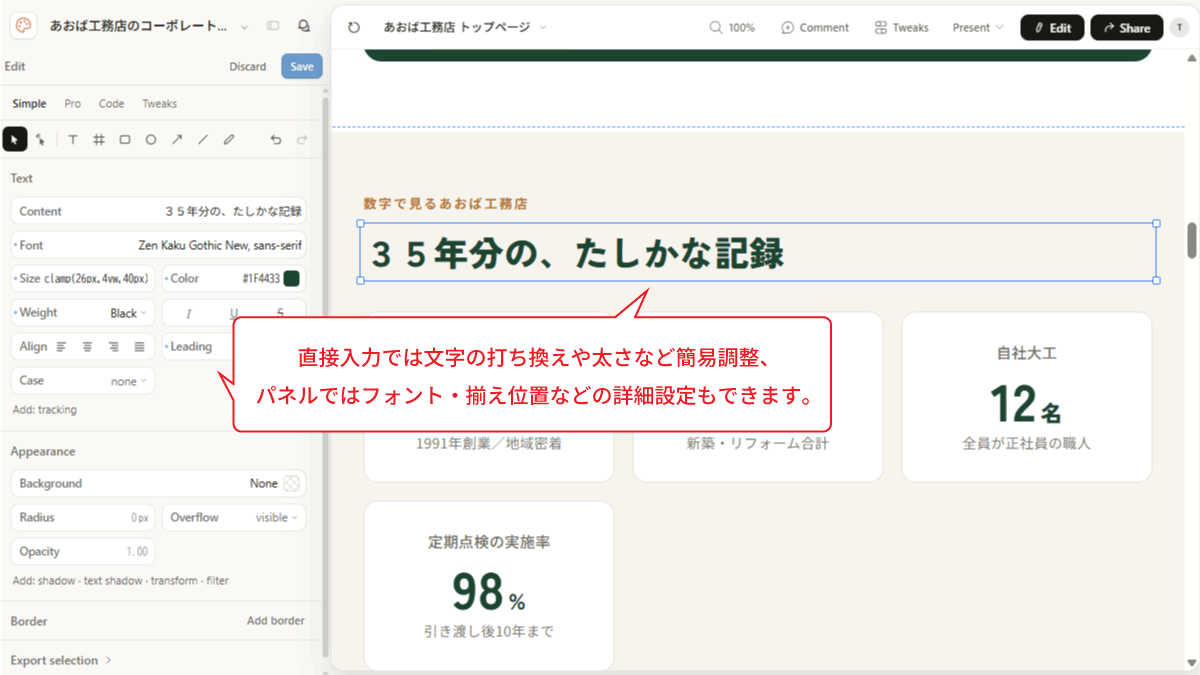Image resolution: width=1200 pixels, height=675 pixels.
Task: Click the 数字で見るあおば工務店 label
Action: [x=446, y=204]
